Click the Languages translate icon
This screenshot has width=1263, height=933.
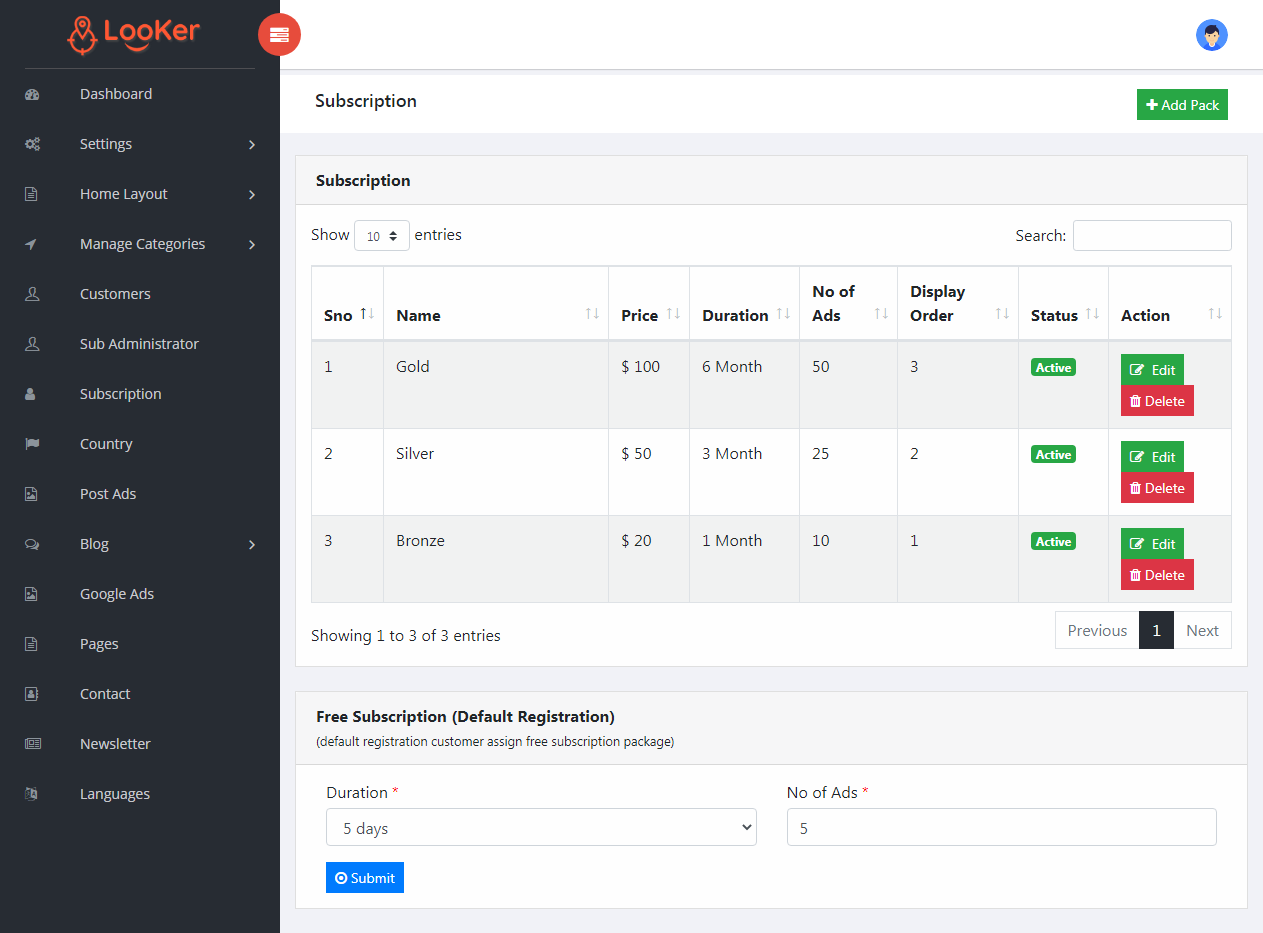(x=31, y=794)
